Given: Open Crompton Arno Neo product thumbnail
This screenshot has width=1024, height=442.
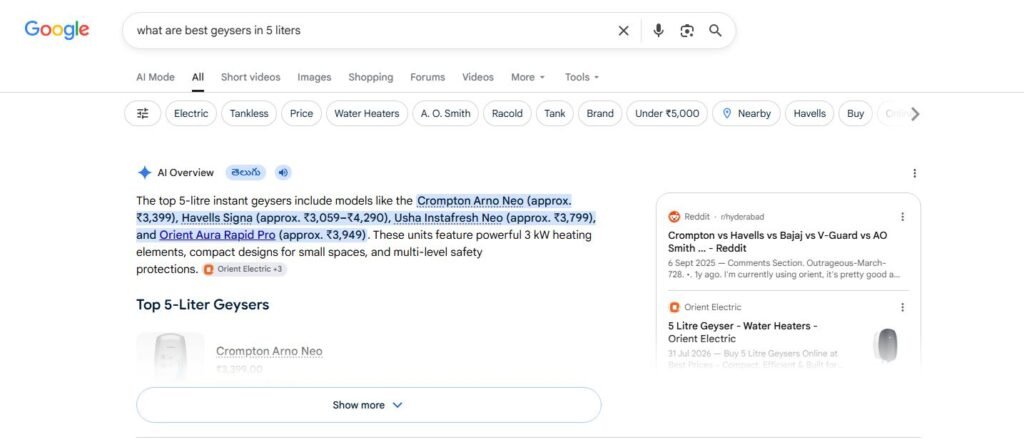Looking at the screenshot, I should click(x=170, y=356).
